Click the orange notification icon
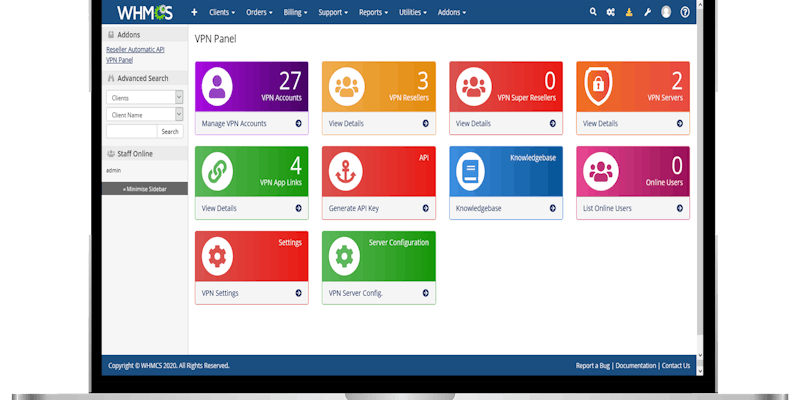 [x=629, y=12]
